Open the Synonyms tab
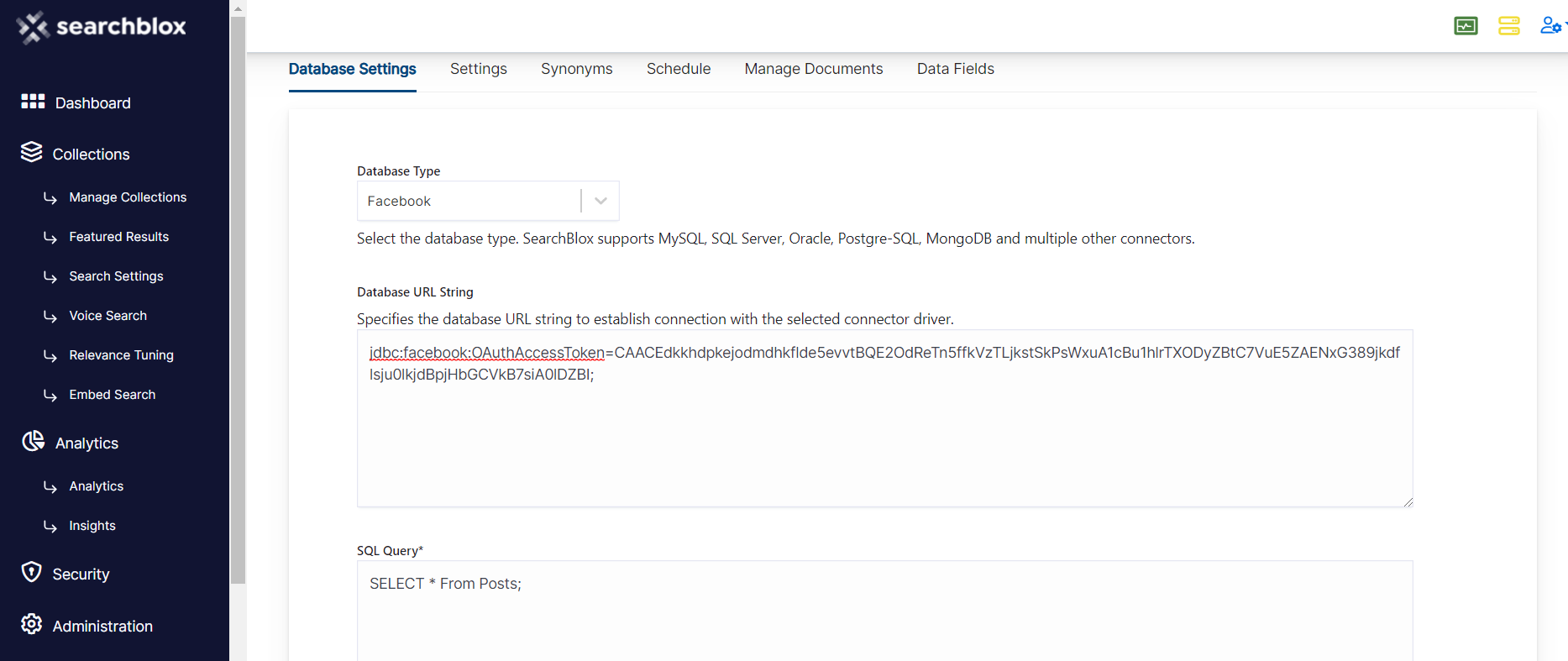Viewport: 1568px width, 661px height. (x=577, y=69)
